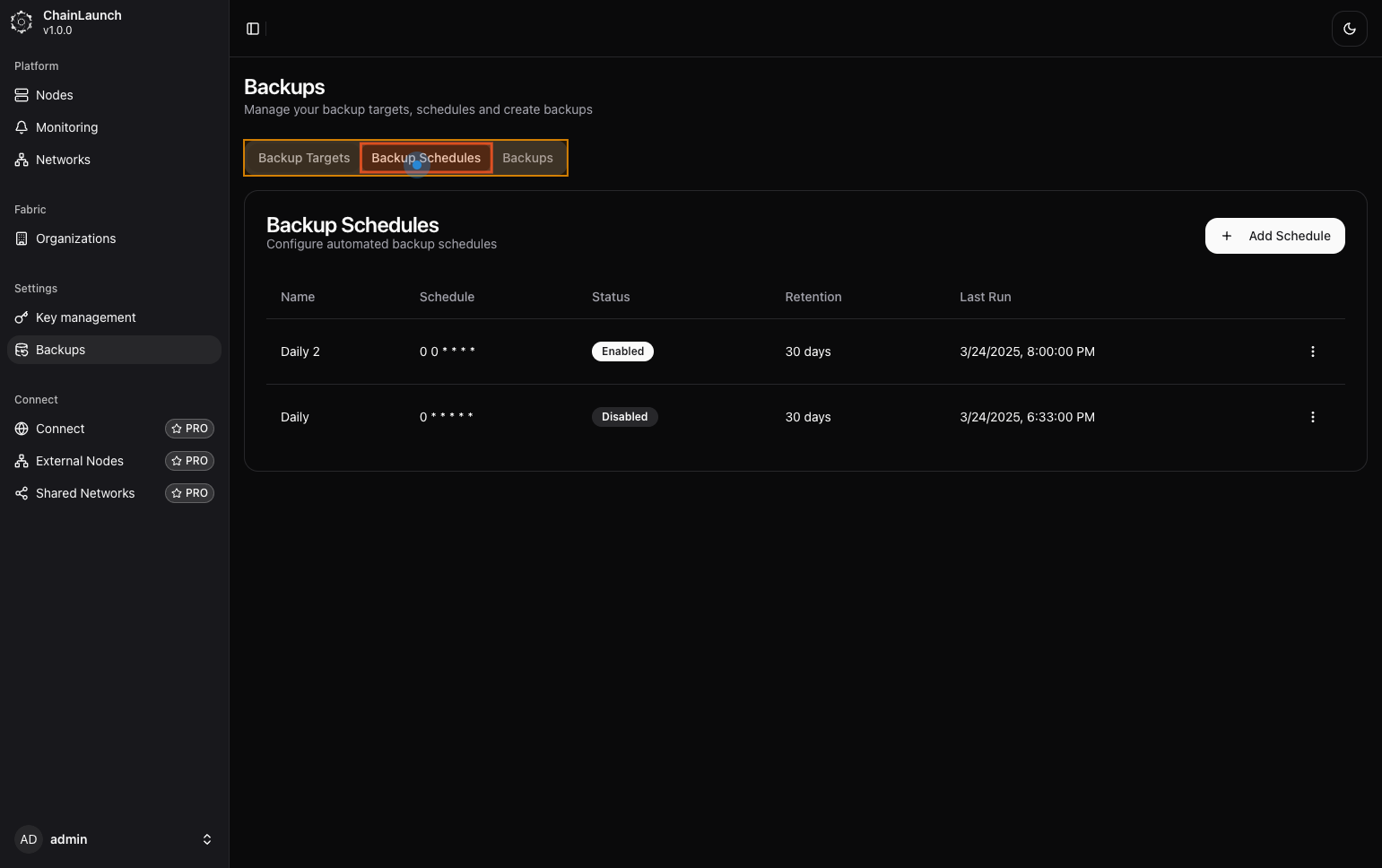The width and height of the screenshot is (1382, 868).
Task: Open actions menu for Daily schedule
Action: coord(1312,417)
